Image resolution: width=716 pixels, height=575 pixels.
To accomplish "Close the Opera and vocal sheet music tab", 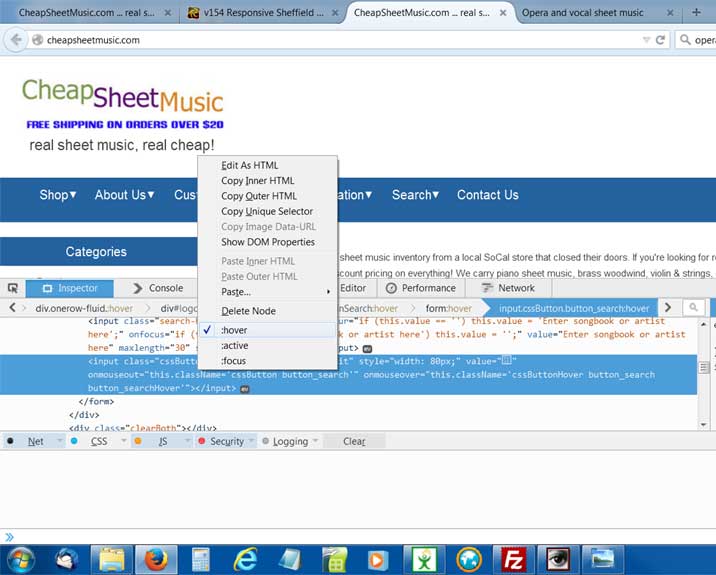I will pyautogui.click(x=670, y=13).
